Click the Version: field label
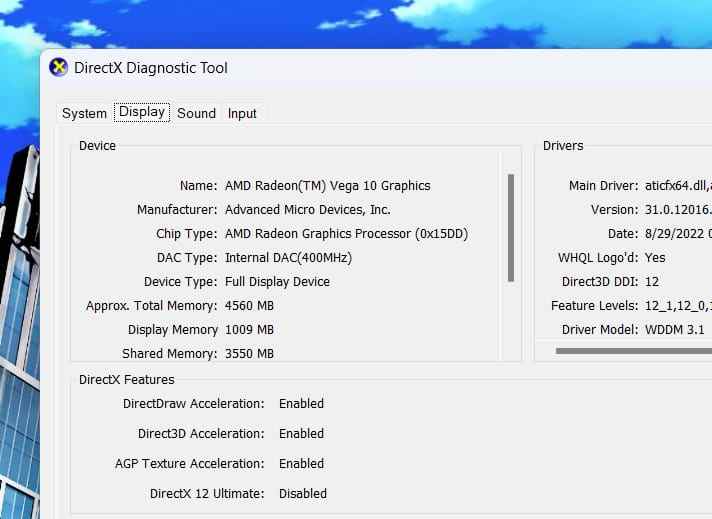Viewport: 712px width, 519px height. coord(614,210)
